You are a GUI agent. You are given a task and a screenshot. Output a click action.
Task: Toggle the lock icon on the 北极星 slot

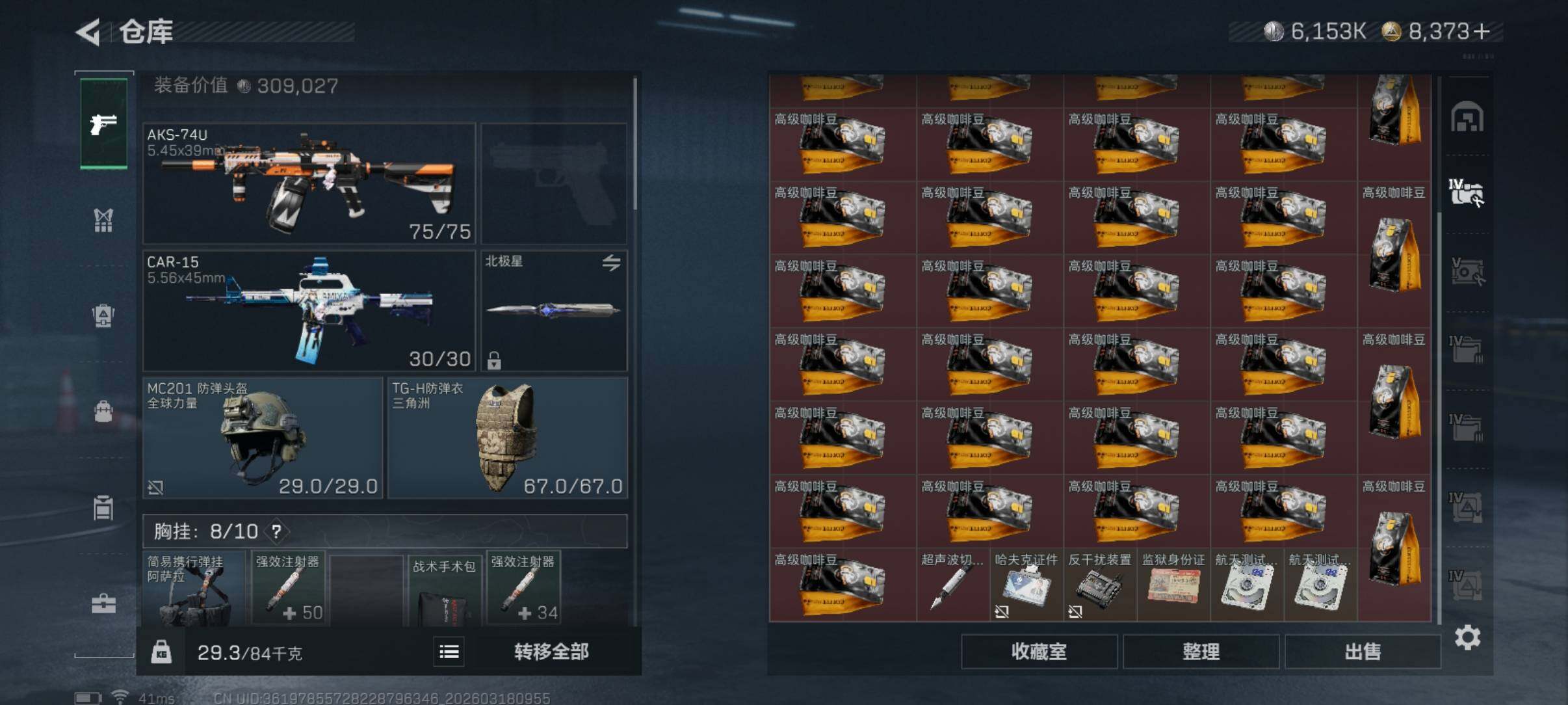494,360
